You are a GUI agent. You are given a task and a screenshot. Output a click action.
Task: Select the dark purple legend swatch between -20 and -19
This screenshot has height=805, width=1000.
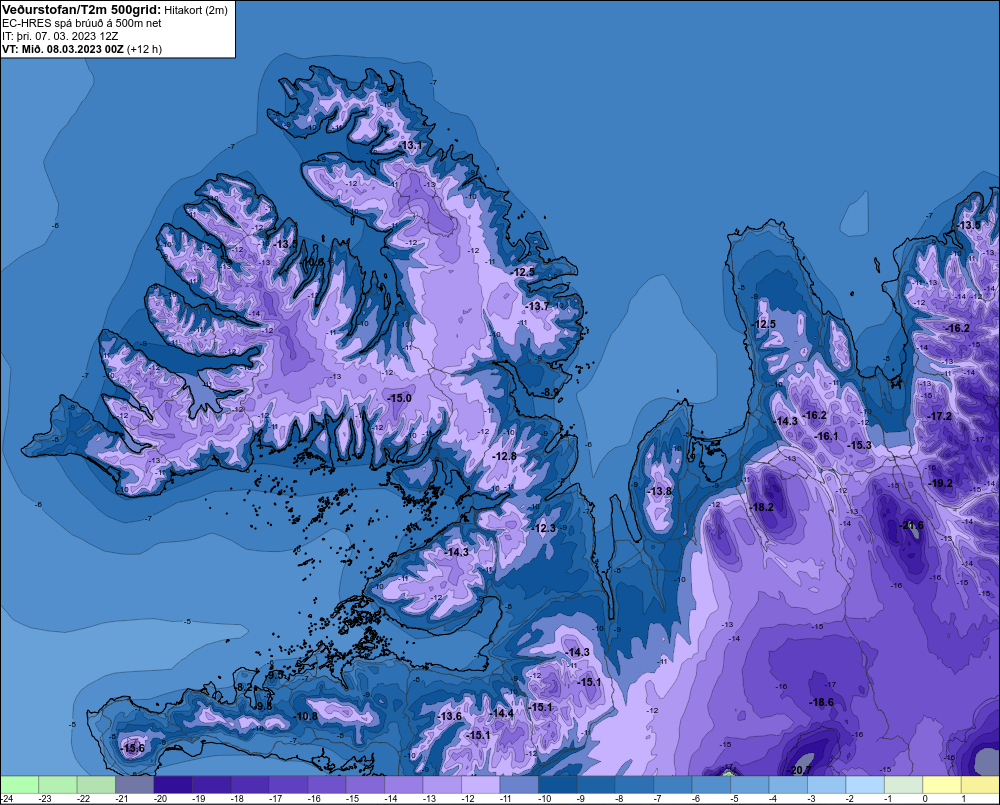pyautogui.click(x=173, y=785)
